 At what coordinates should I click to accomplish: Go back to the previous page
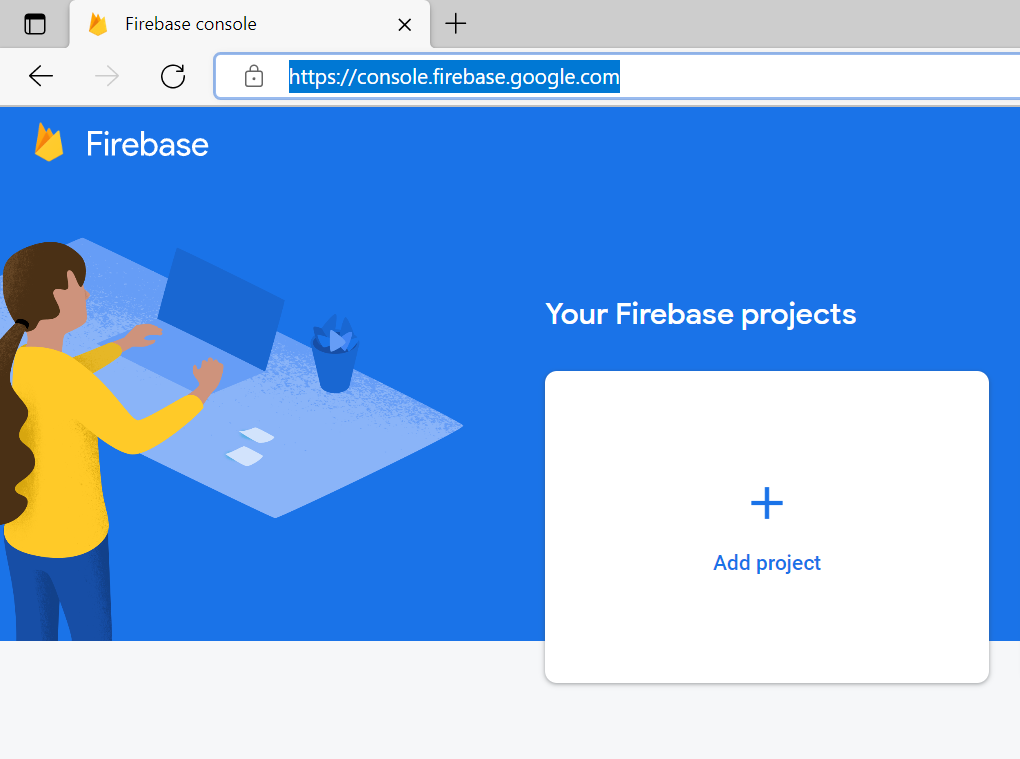41,76
